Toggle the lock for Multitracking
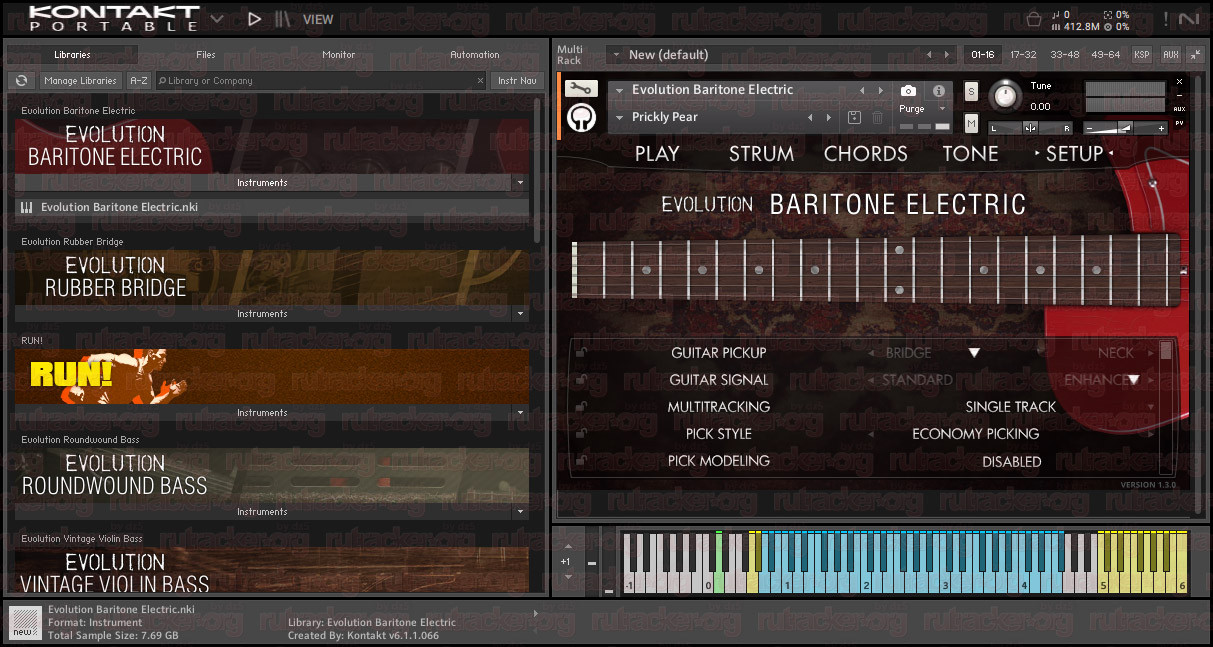This screenshot has width=1213, height=647. click(581, 406)
